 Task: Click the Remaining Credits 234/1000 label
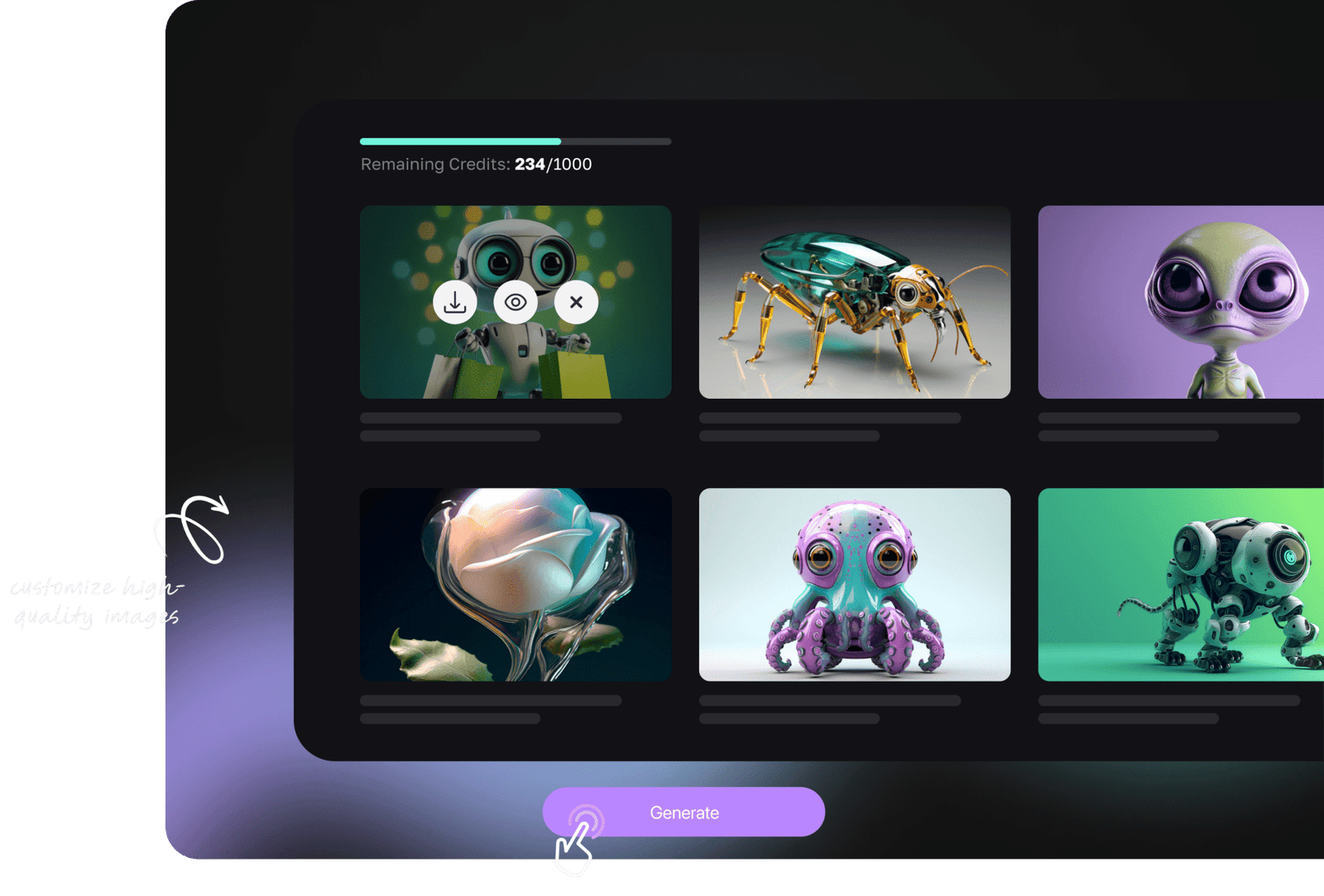click(476, 165)
